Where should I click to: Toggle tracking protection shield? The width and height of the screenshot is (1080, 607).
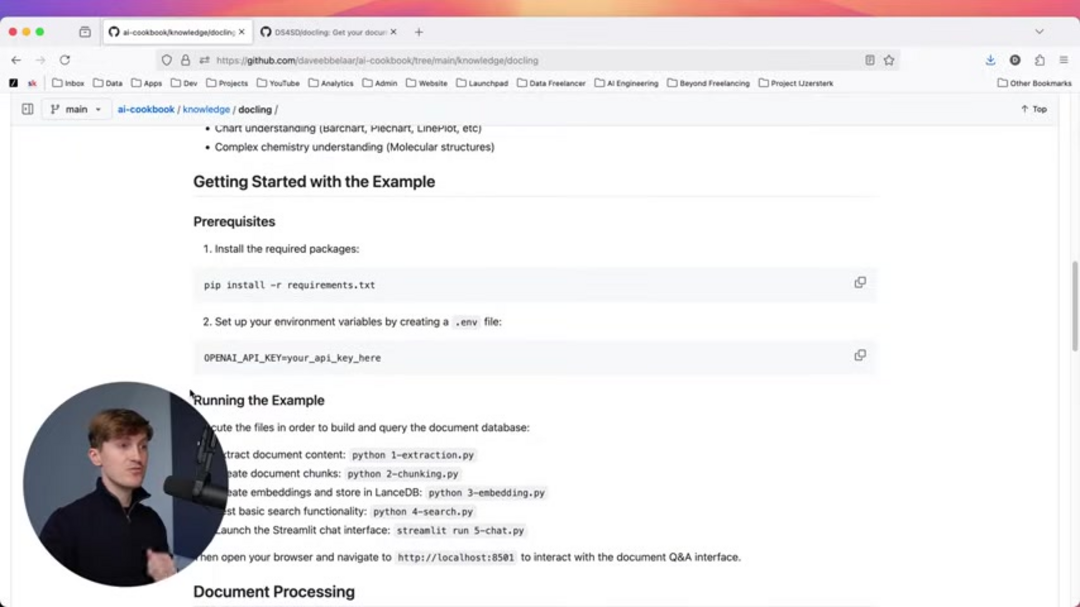click(x=167, y=60)
